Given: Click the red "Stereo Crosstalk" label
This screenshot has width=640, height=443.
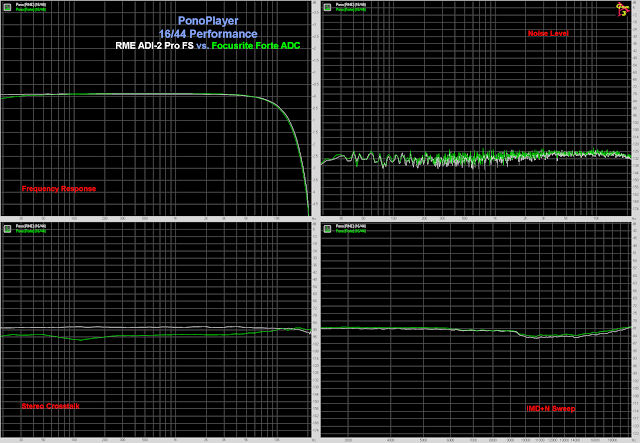Looking at the screenshot, I should coord(51,406).
